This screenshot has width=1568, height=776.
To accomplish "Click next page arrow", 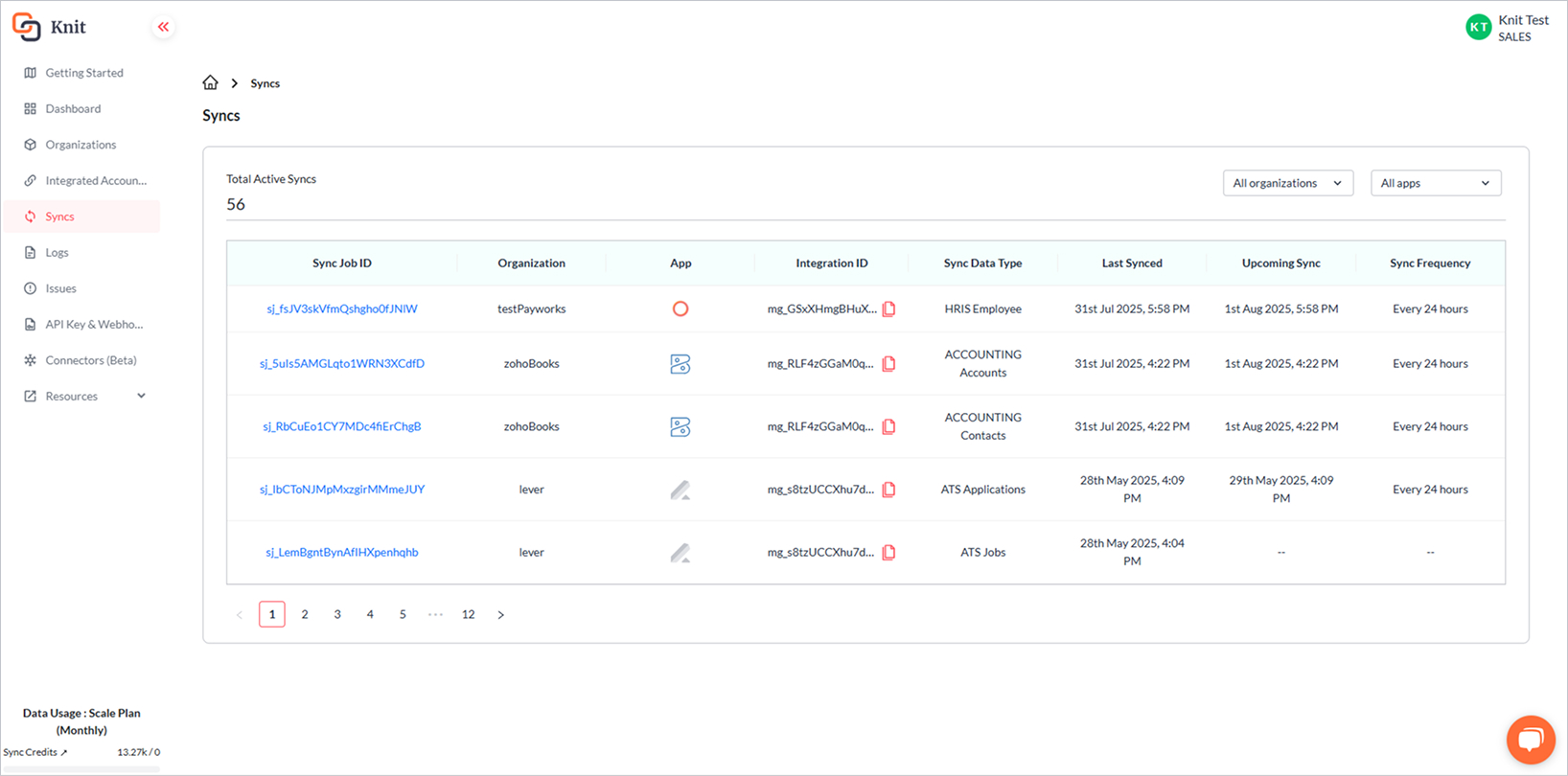I will pos(500,614).
